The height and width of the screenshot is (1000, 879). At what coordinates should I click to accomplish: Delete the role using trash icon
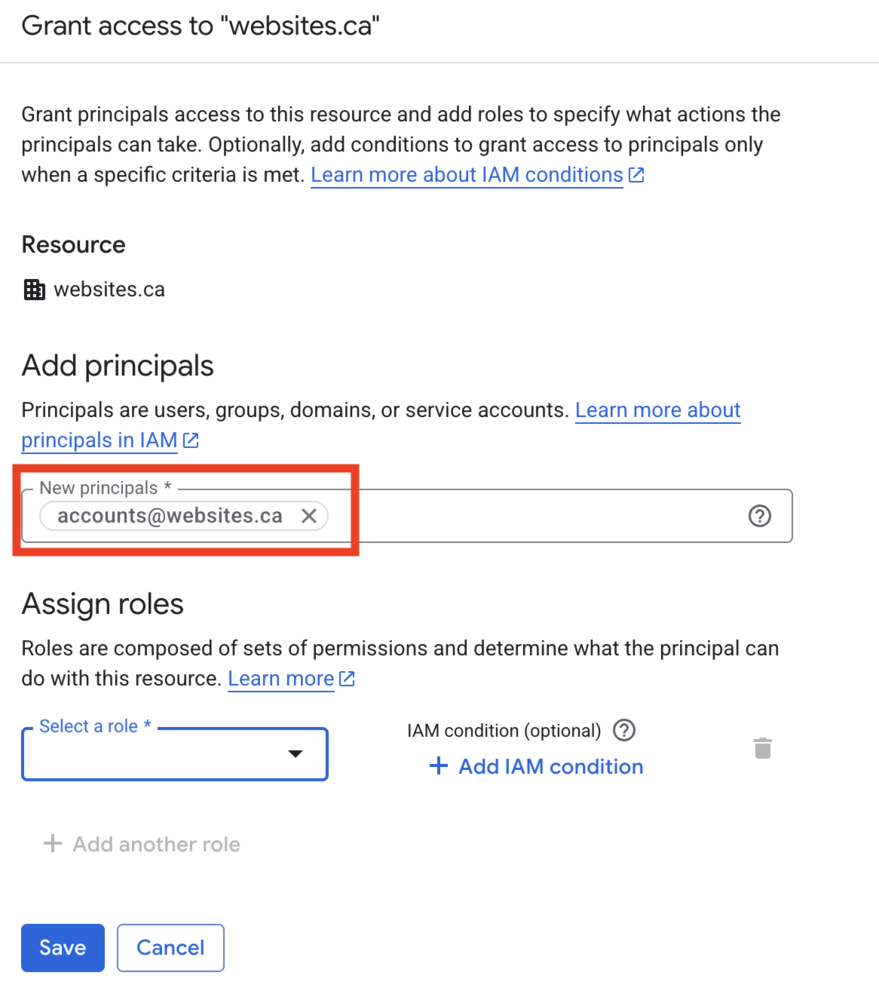pos(762,748)
